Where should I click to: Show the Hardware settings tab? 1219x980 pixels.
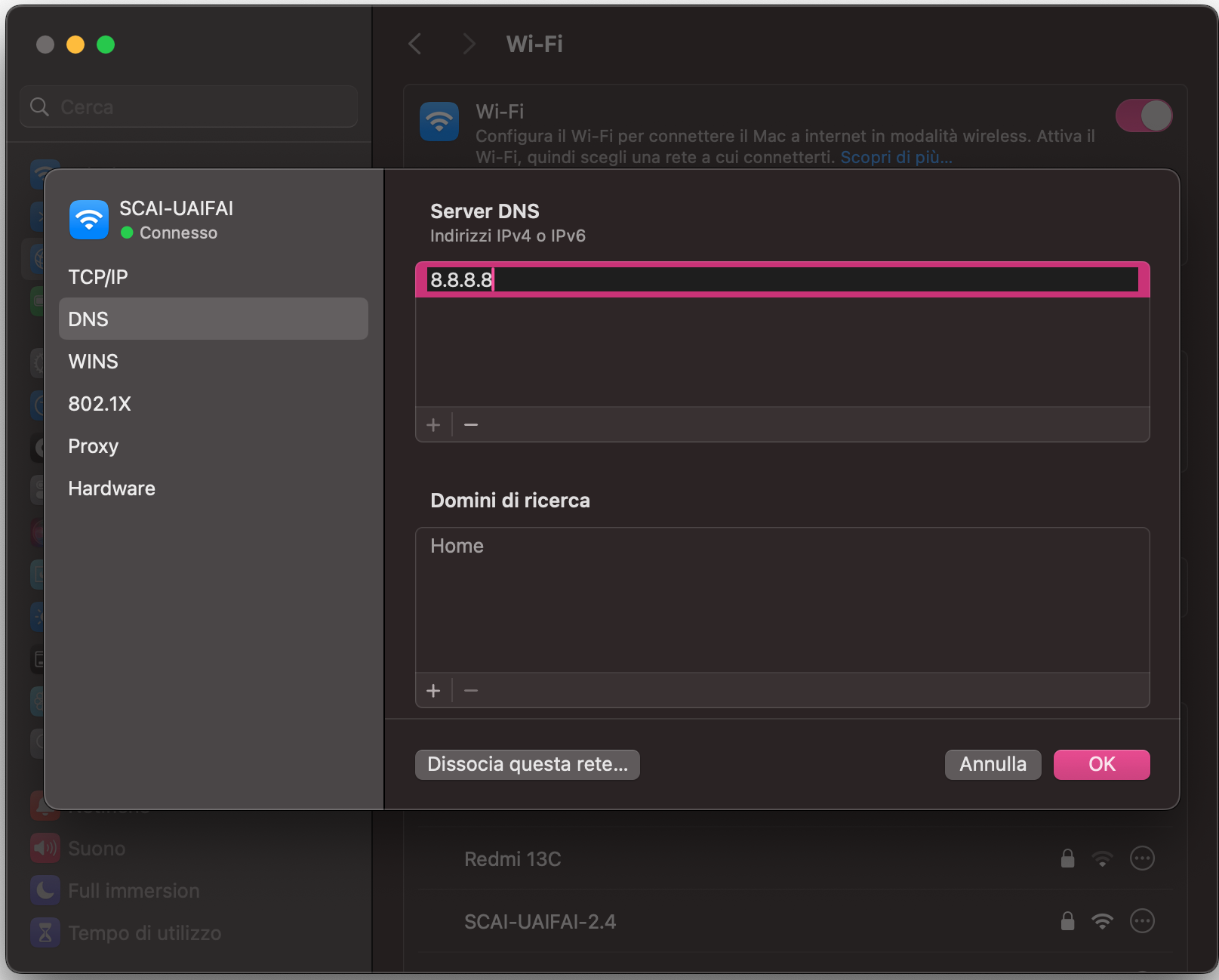[111, 488]
